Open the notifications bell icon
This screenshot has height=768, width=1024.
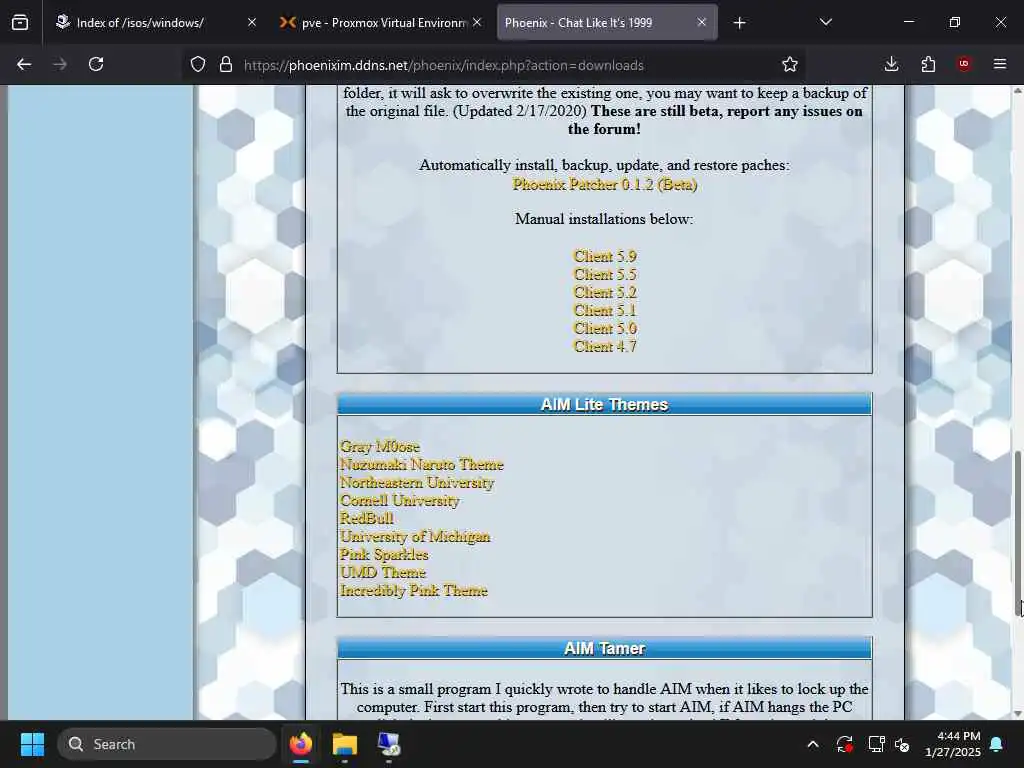click(x=997, y=744)
